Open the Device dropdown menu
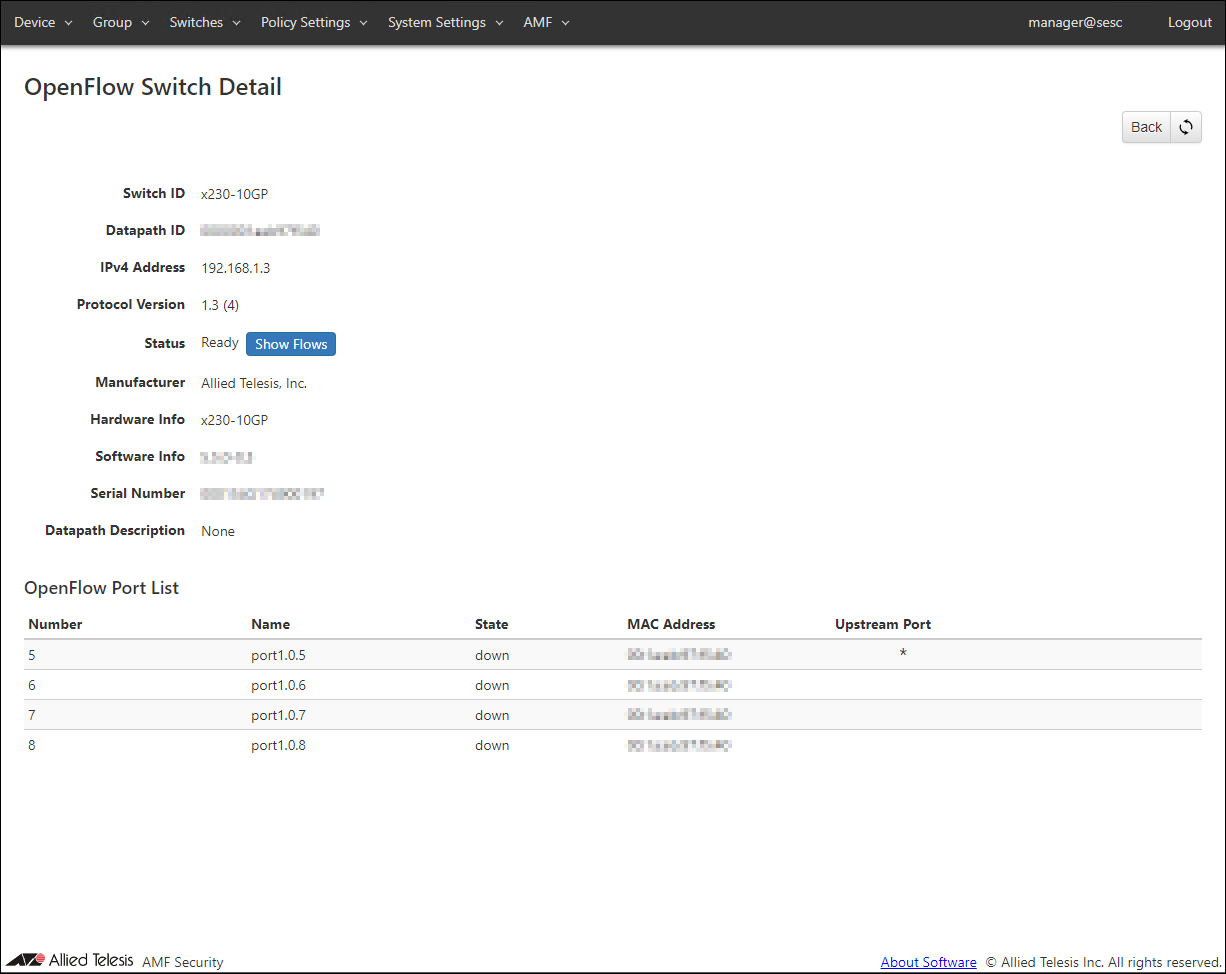The width and height of the screenshot is (1226, 974). coord(43,22)
